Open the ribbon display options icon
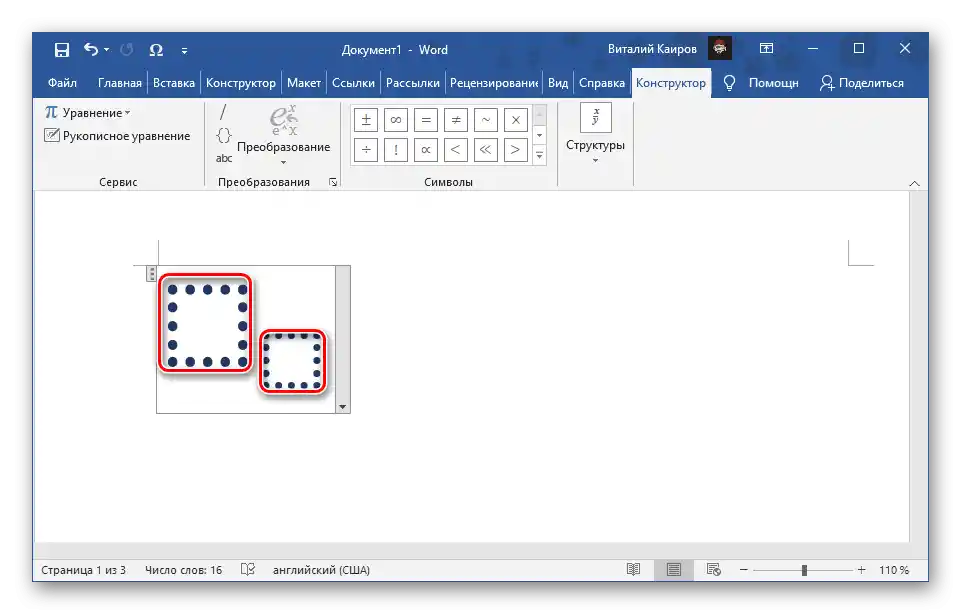This screenshot has height=614, width=961. (x=766, y=48)
